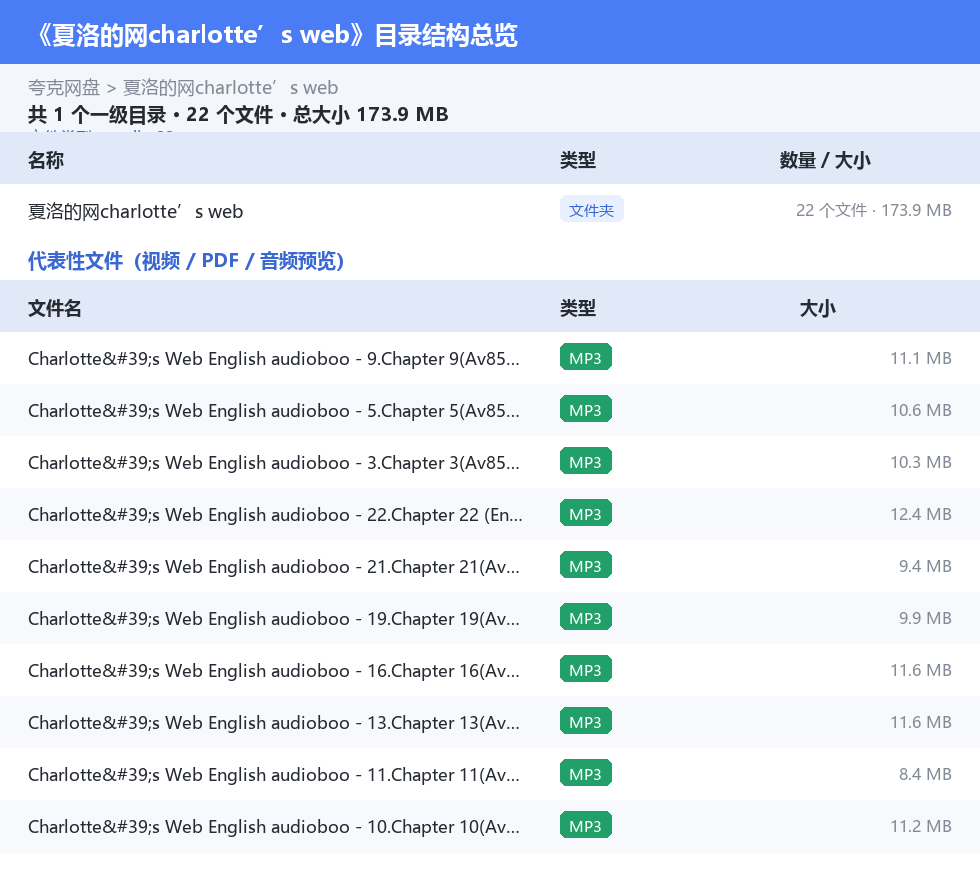Click the 文件名 column header
The height and width of the screenshot is (884, 980).
tap(54, 308)
